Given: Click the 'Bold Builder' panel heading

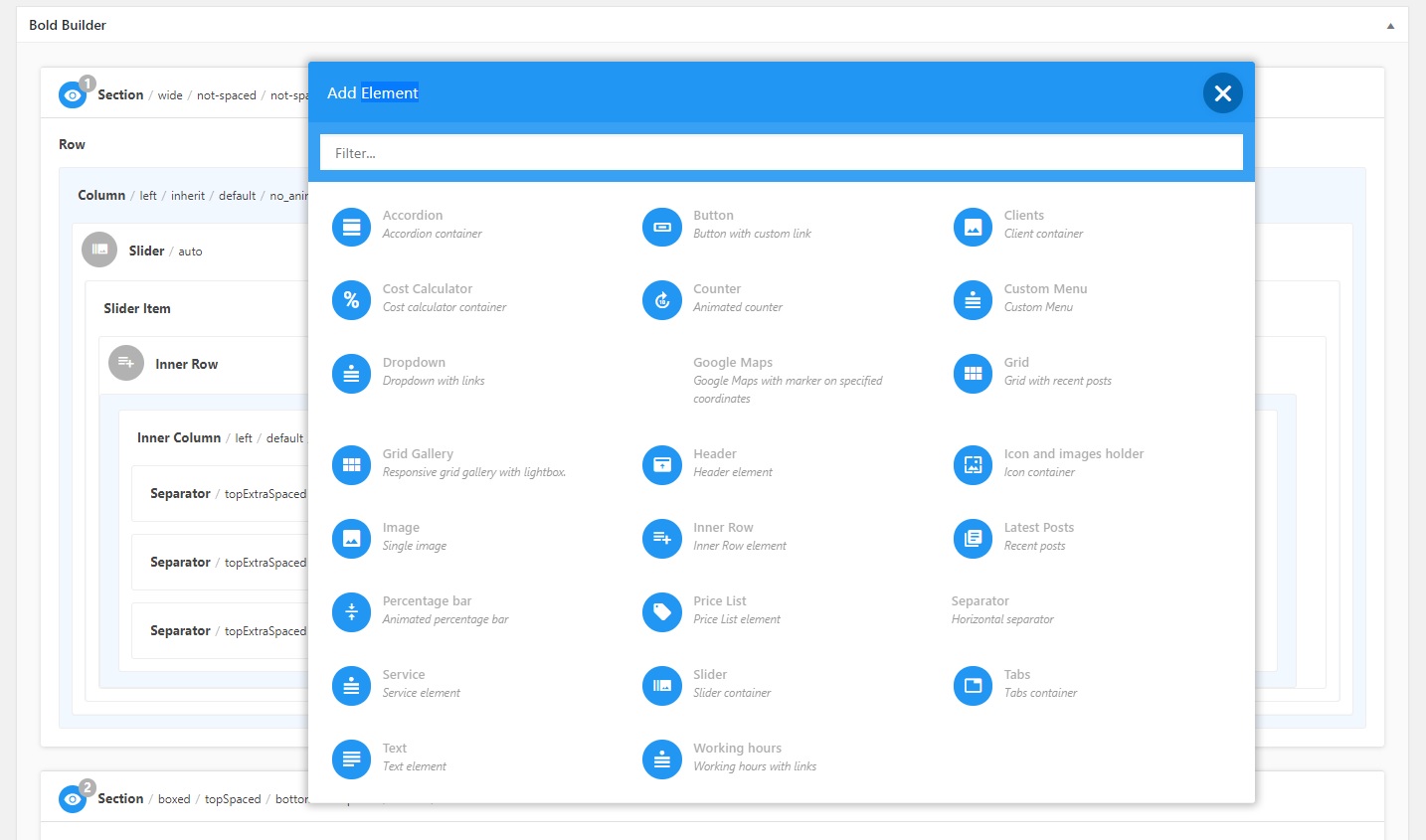Looking at the screenshot, I should (x=68, y=25).
